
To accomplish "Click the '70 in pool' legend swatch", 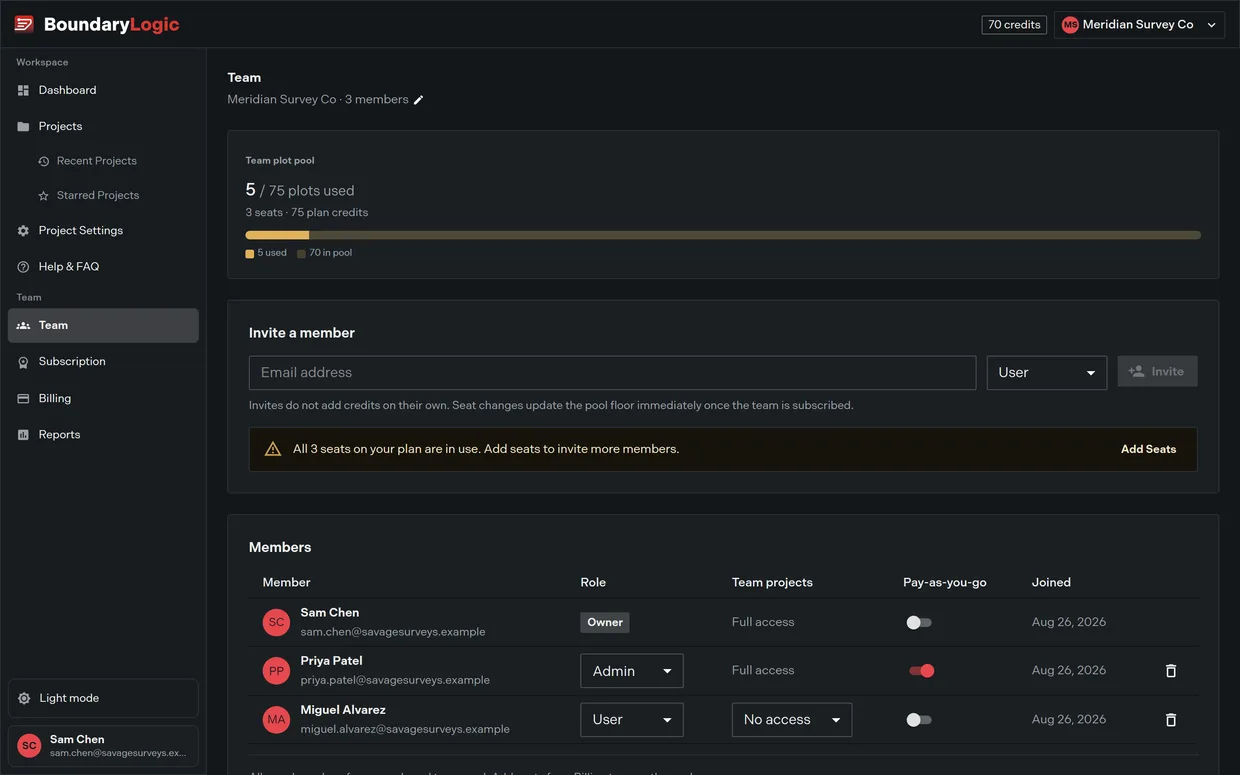I will pyautogui.click(x=301, y=254).
